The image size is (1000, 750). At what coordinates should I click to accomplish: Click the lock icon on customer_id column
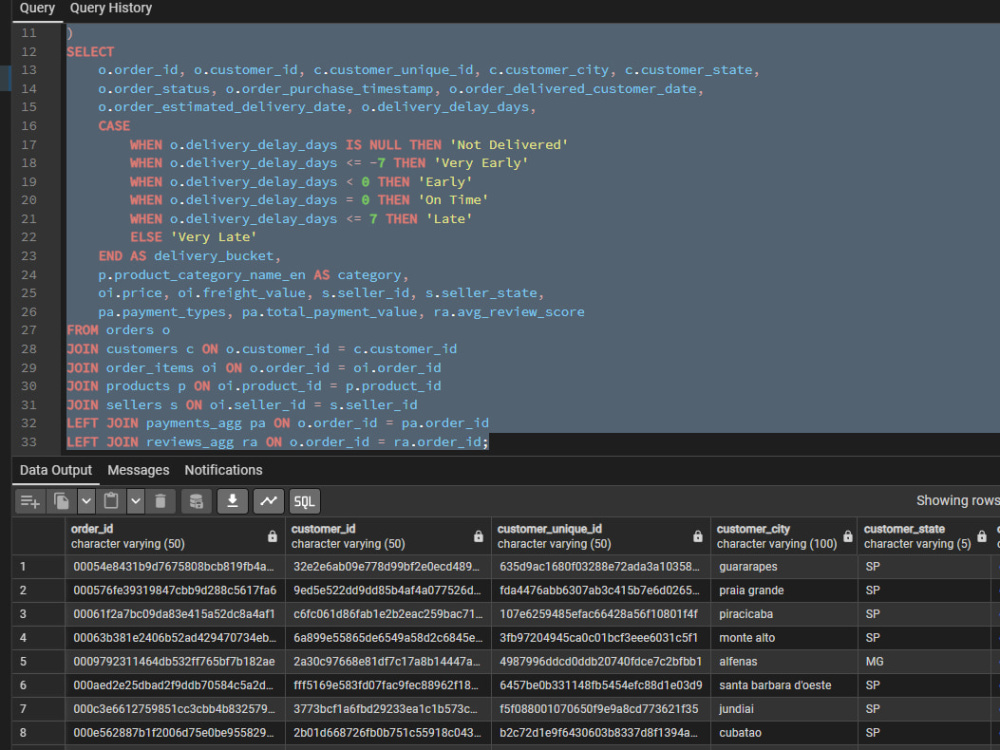(478, 536)
